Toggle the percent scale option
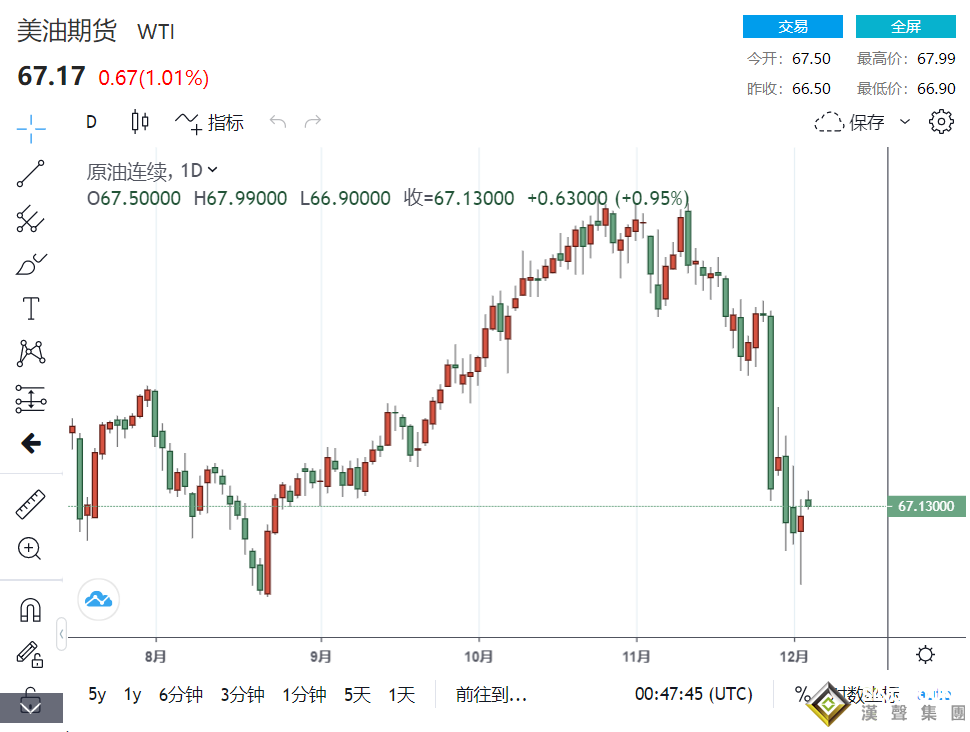This screenshot has width=970, height=732. coord(802,694)
